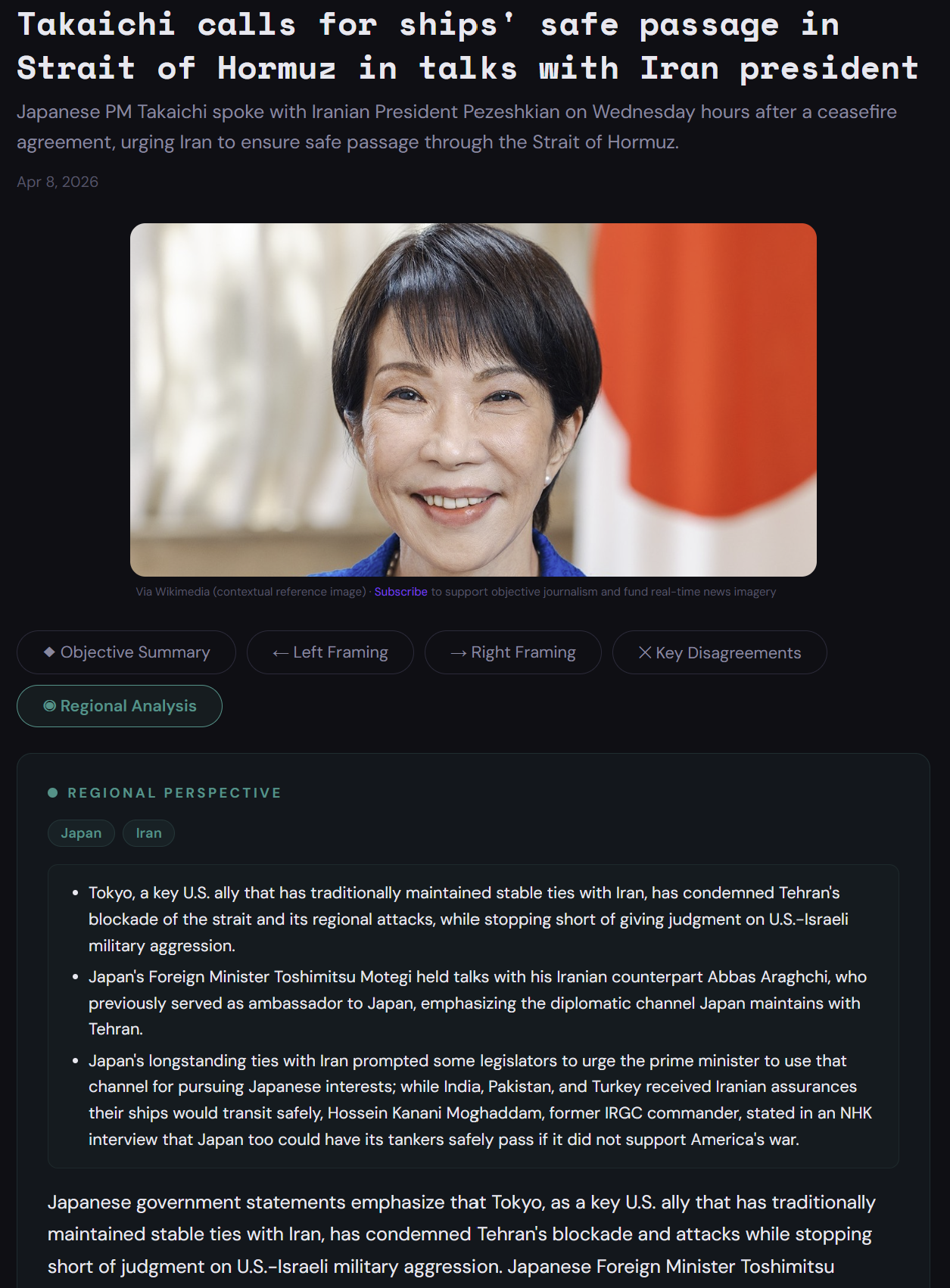The width and height of the screenshot is (950, 1288).
Task: Click the left arrow icon on Left Framing
Action: point(280,652)
